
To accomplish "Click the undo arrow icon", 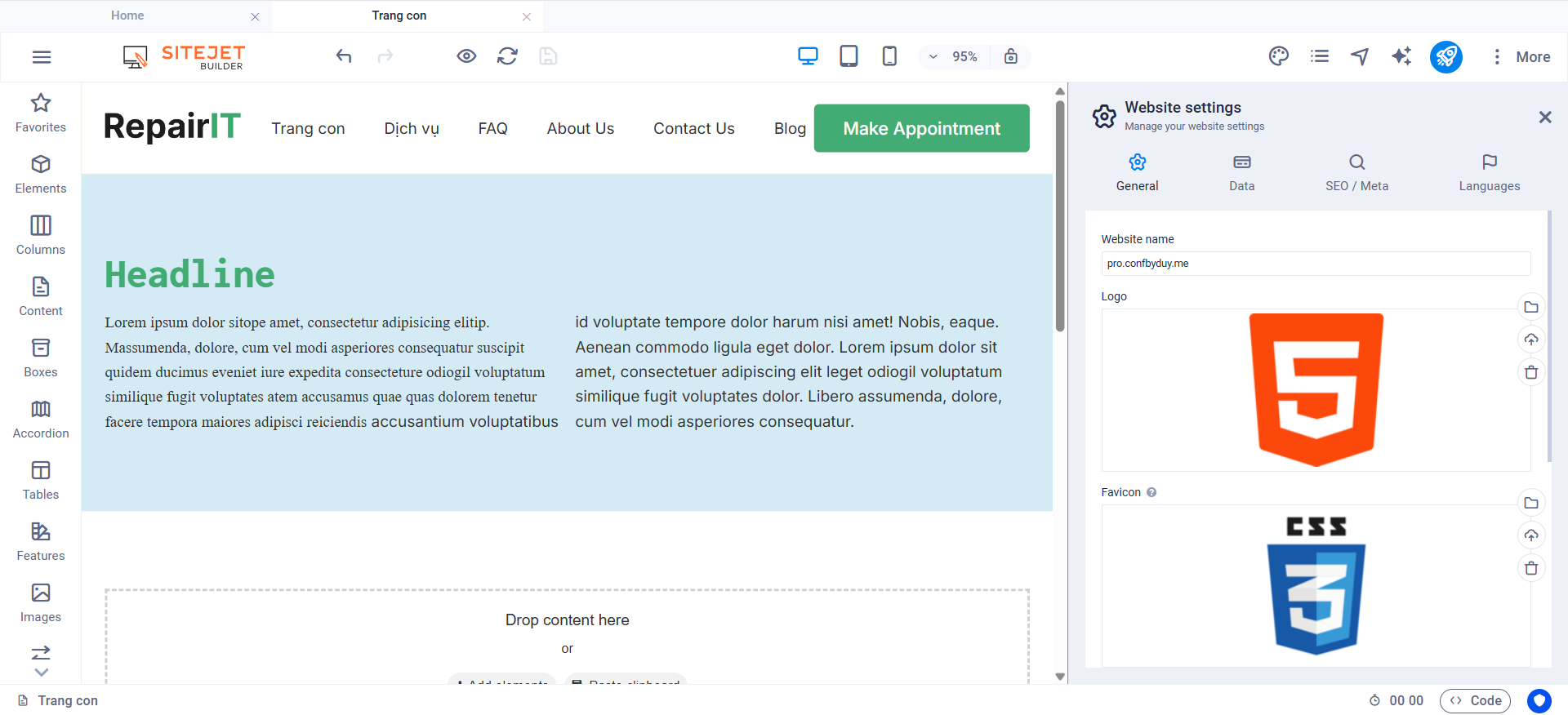I will (344, 56).
